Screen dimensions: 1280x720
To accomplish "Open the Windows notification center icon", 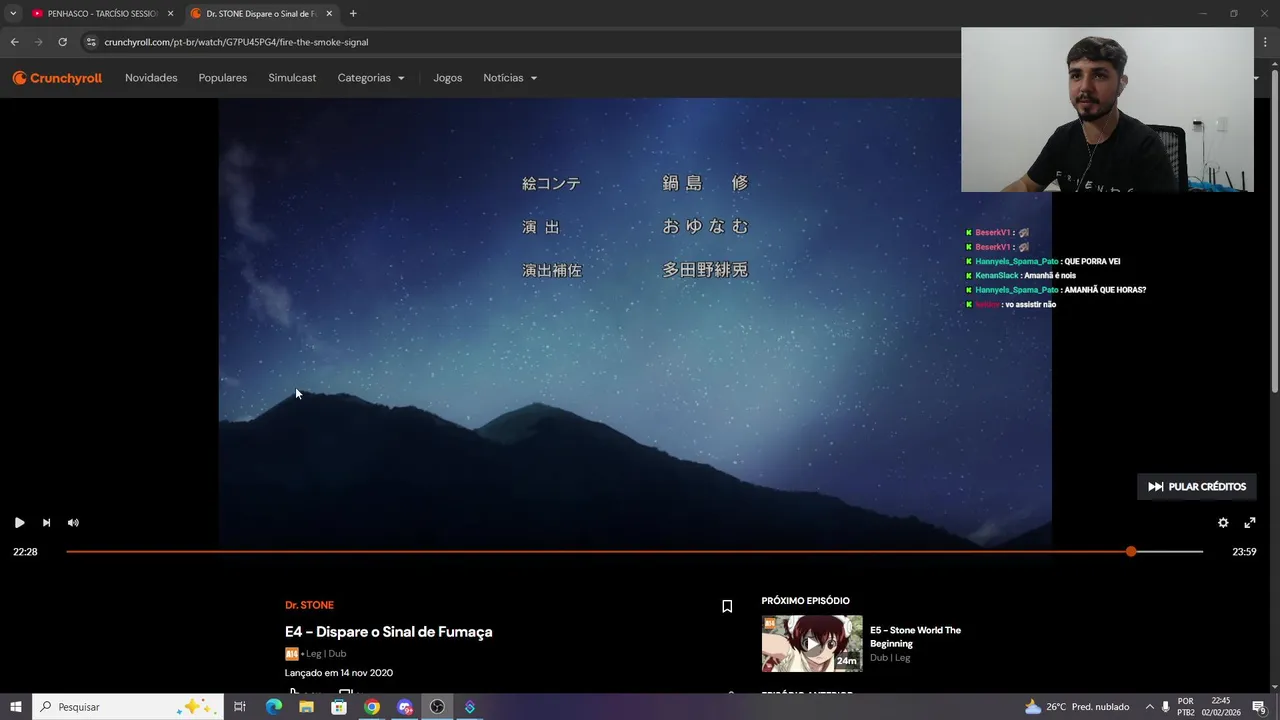I will (x=1259, y=707).
